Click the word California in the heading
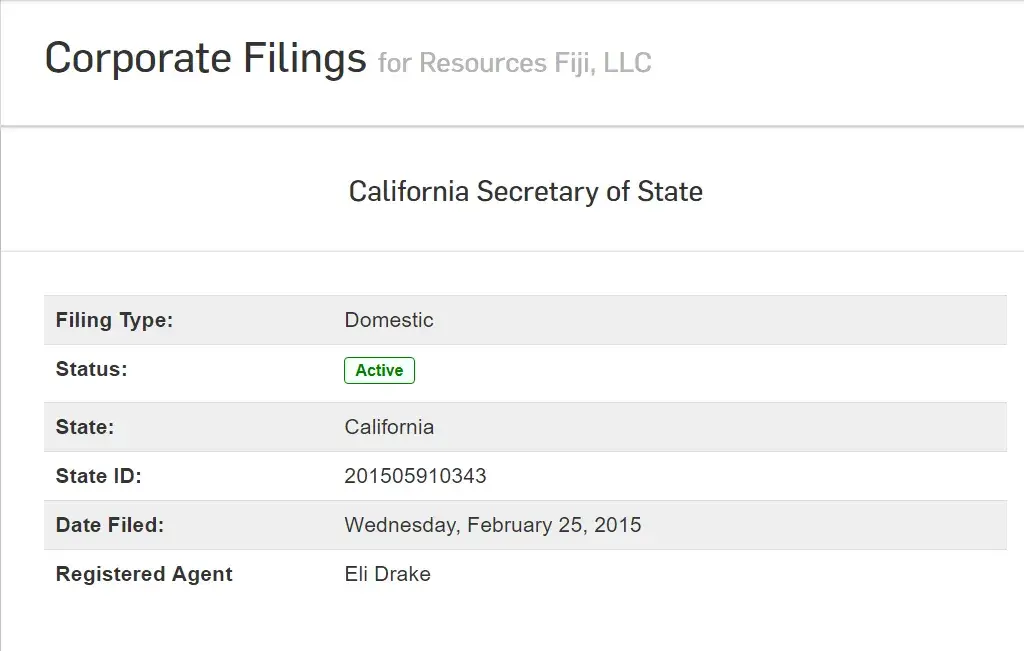1024x651 pixels. 409,191
